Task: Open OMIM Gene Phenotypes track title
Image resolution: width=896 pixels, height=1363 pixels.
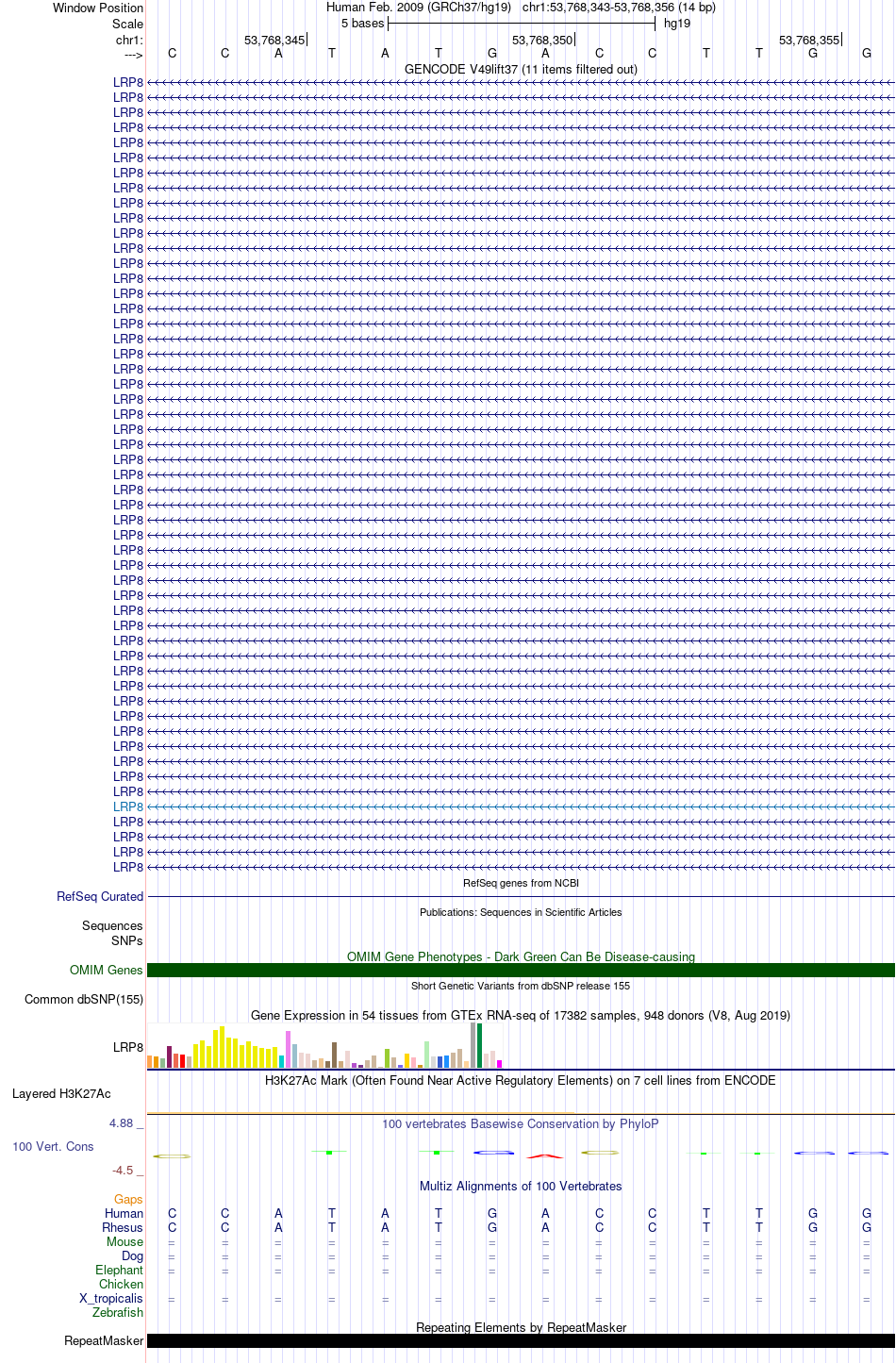Action: pyautogui.click(x=521, y=957)
